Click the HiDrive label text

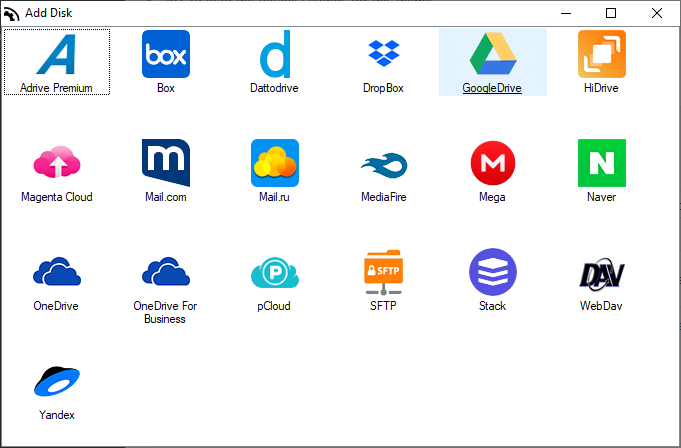(601, 88)
